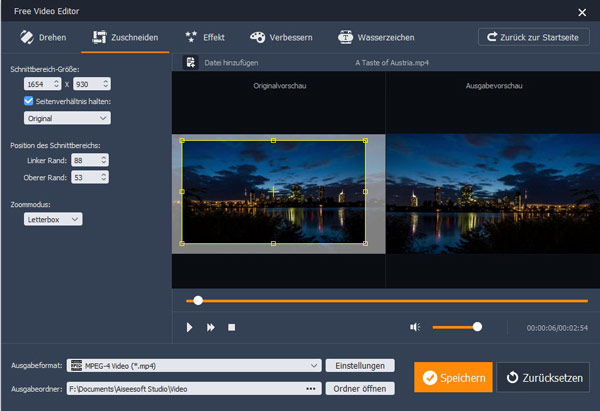Viewport: 600px width, 411px height.
Task: Open the Einstellungen for output format
Action: coord(360,366)
